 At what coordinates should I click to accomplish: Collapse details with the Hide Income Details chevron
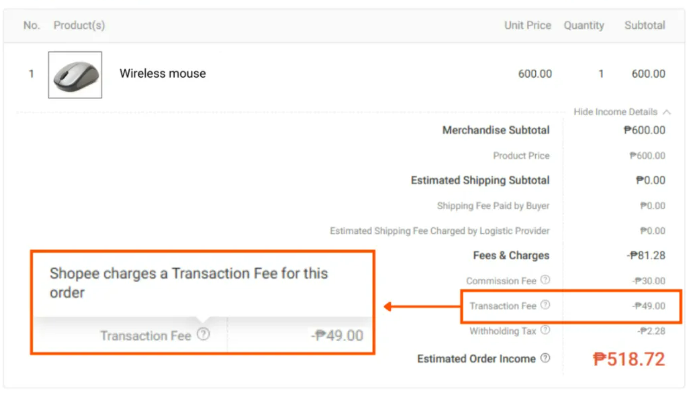click(667, 112)
